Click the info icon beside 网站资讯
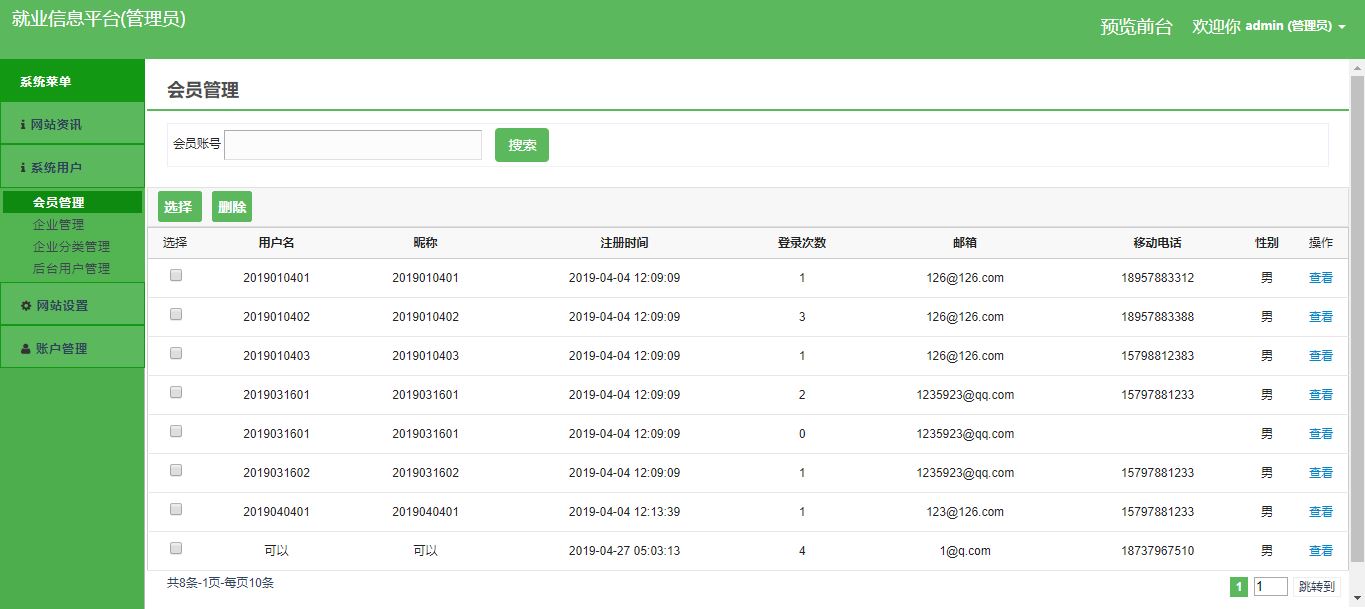Image resolution: width=1365 pixels, height=609 pixels. (x=23, y=125)
